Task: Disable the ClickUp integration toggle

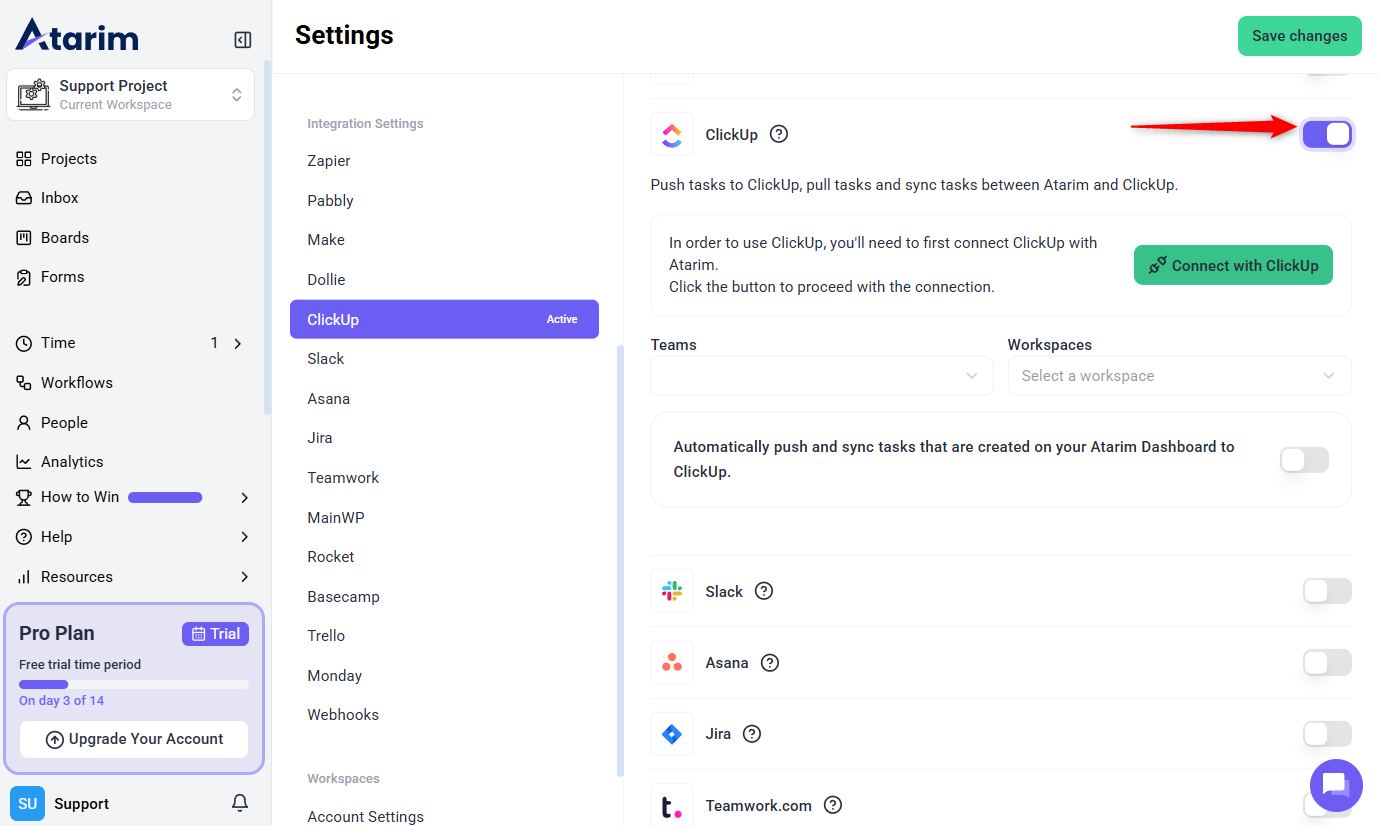Action: point(1327,134)
